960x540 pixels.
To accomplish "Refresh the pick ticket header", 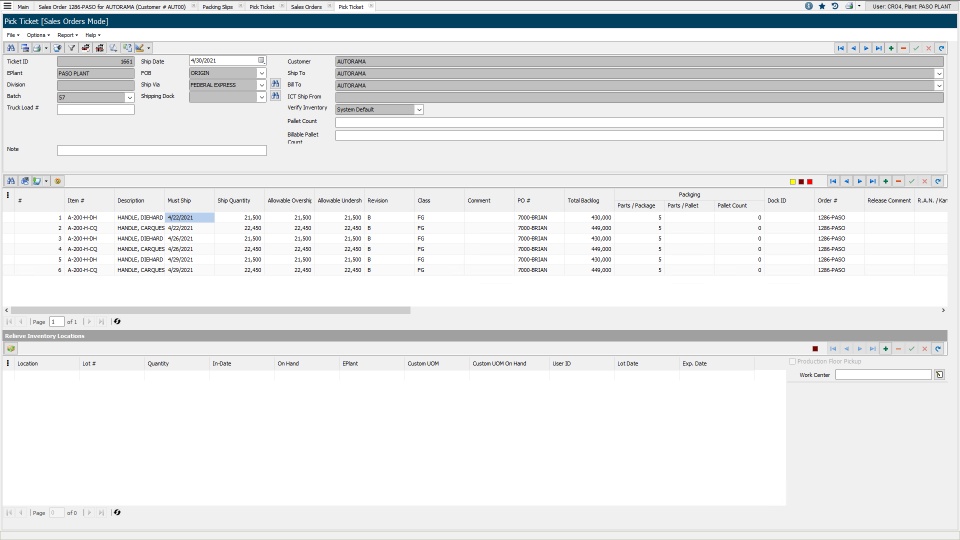I will pos(942,48).
